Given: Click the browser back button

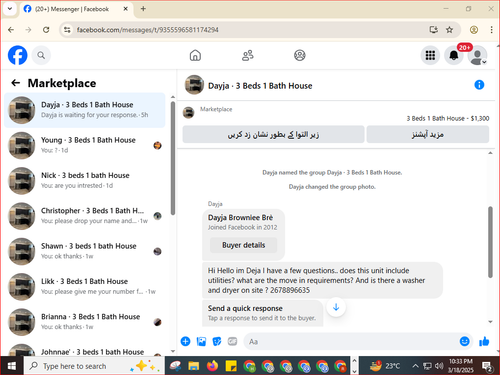Looking at the screenshot, I should [x=11, y=30].
